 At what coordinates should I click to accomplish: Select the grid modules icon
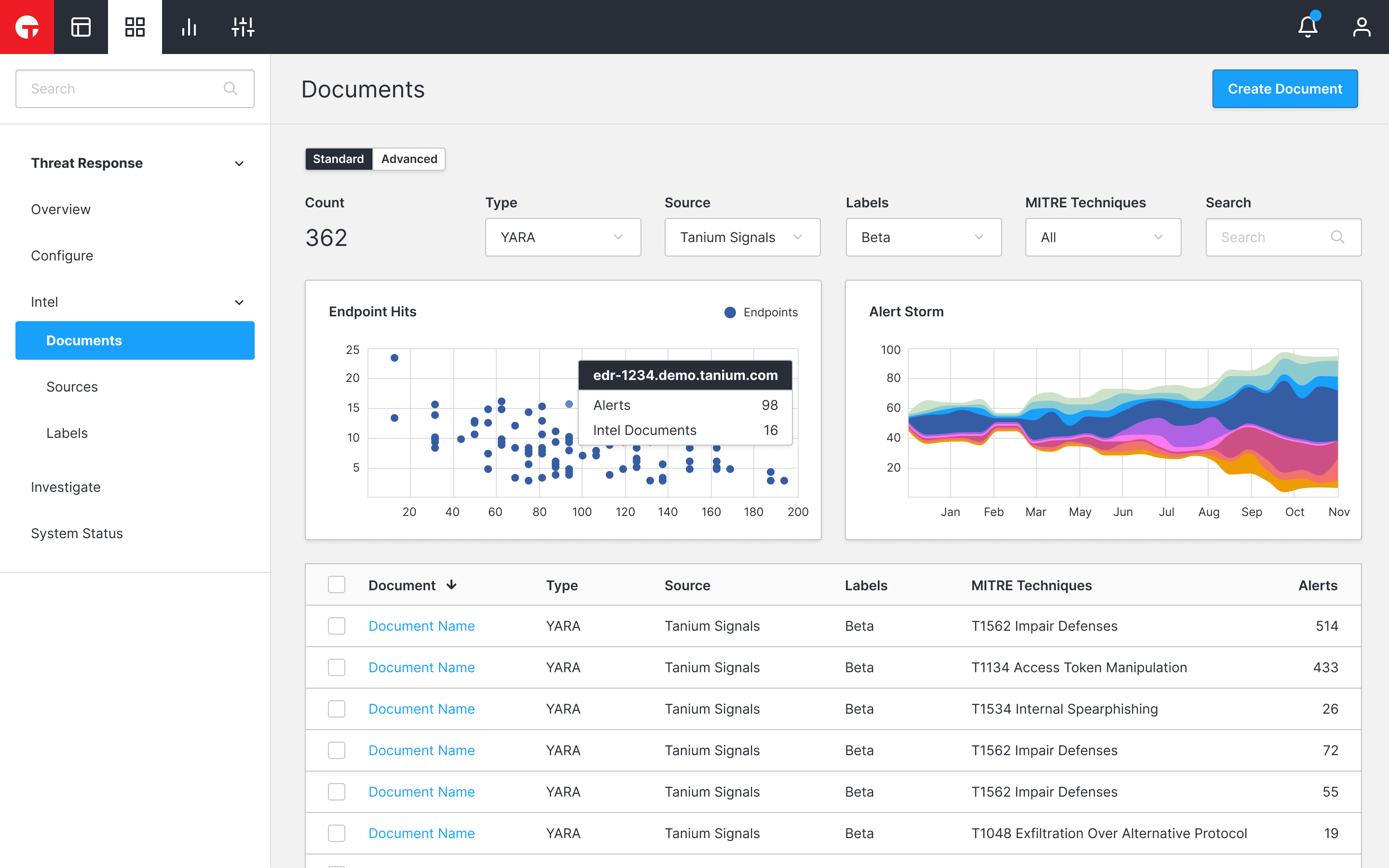tap(135, 27)
